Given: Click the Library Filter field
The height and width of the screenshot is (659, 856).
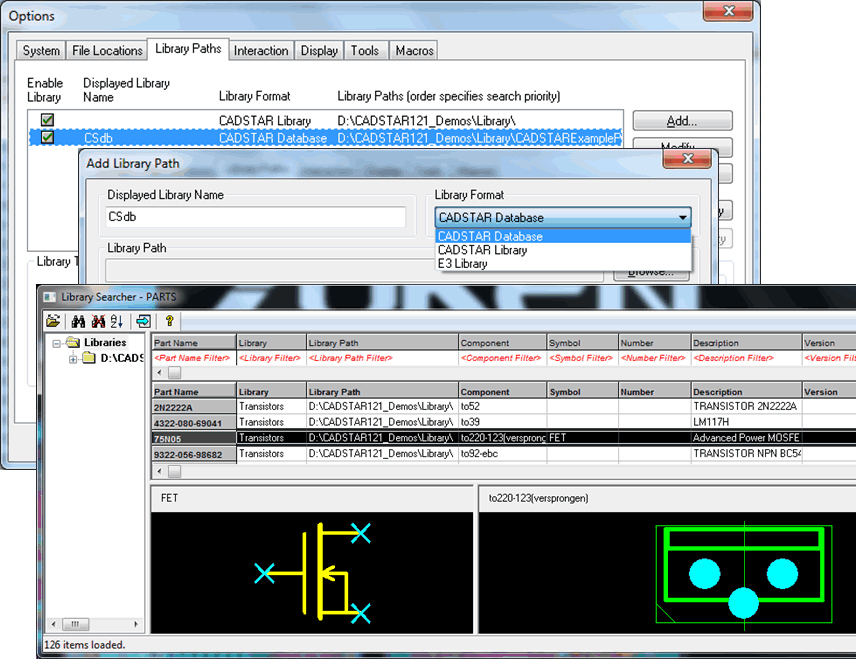Looking at the screenshot, I should tap(271, 358).
